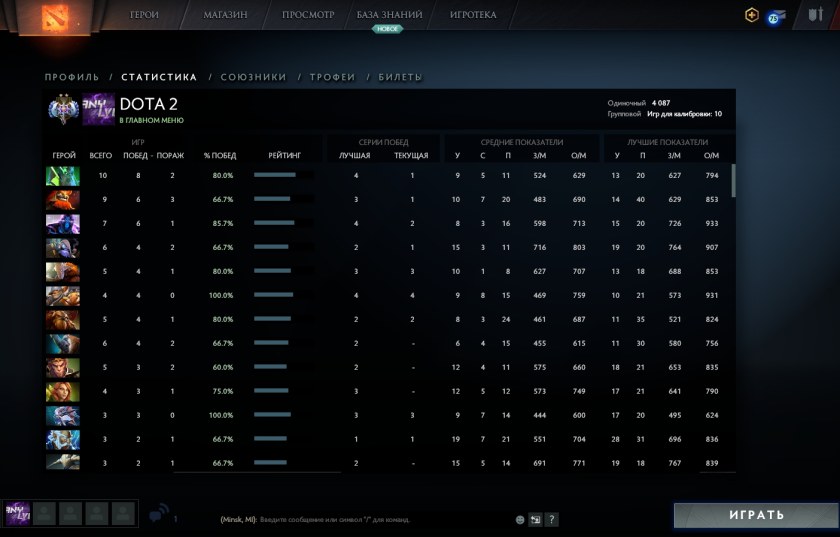This screenshot has width=840, height=537.
Task: Click "Игр для калибровки: 10" text
Action: point(684,114)
